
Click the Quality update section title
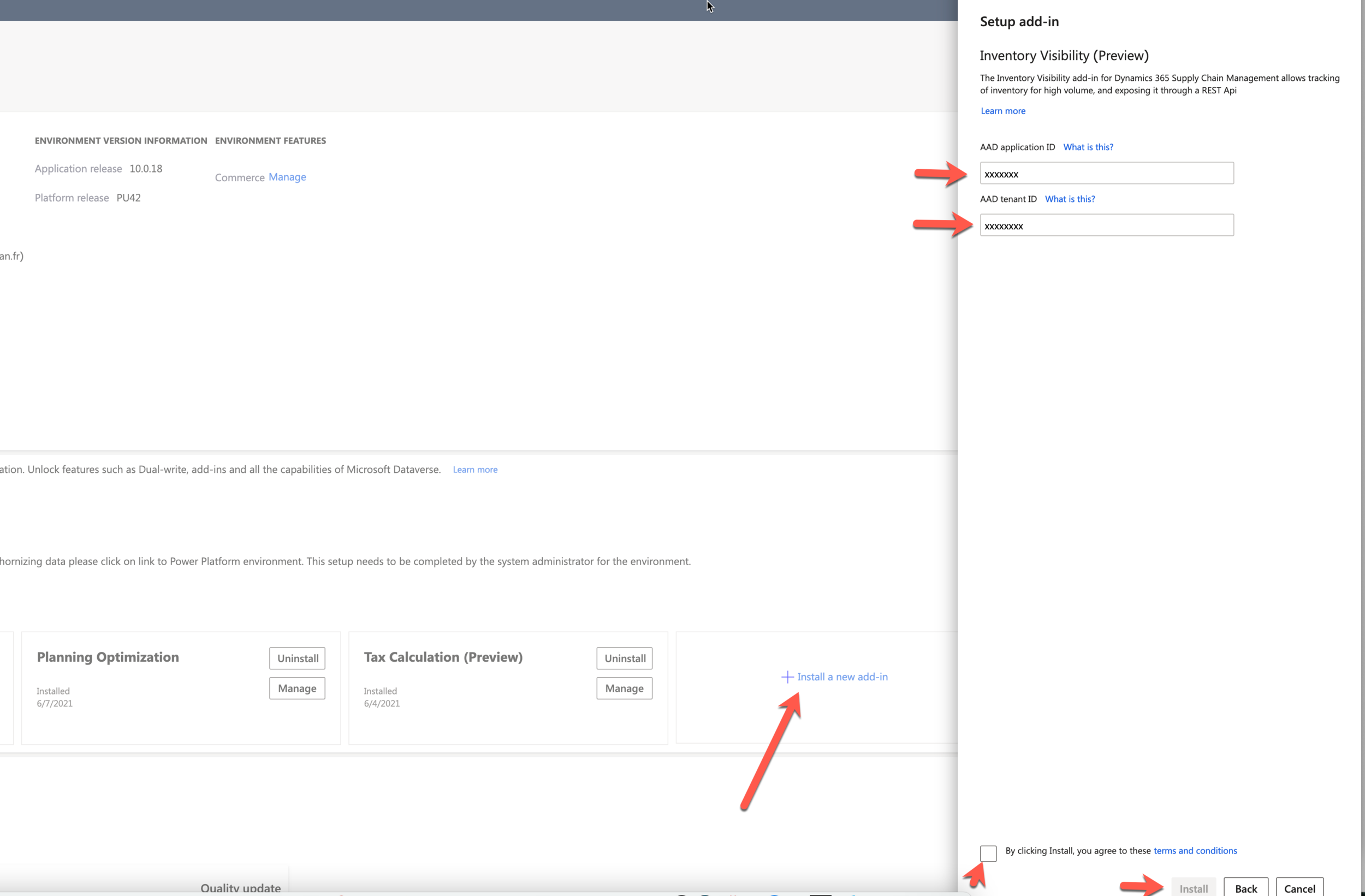[240, 887]
